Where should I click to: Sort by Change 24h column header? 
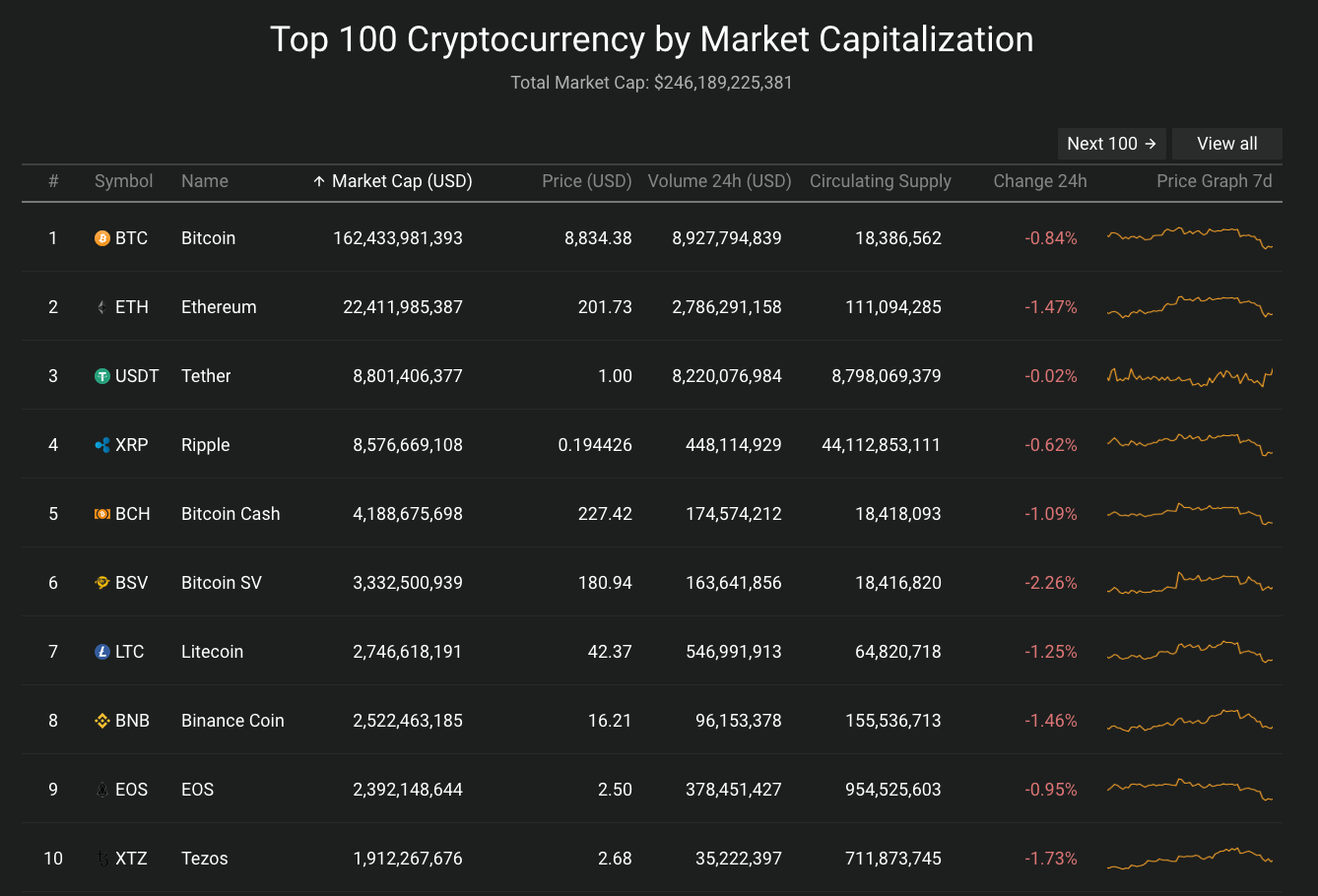tap(1039, 181)
